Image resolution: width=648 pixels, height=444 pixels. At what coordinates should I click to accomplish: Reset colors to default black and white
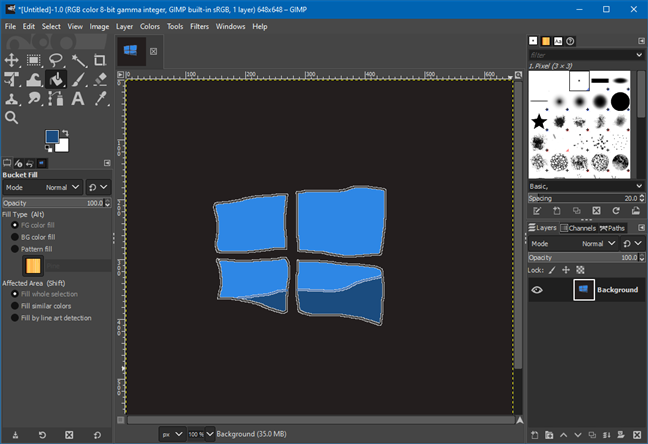(48, 148)
